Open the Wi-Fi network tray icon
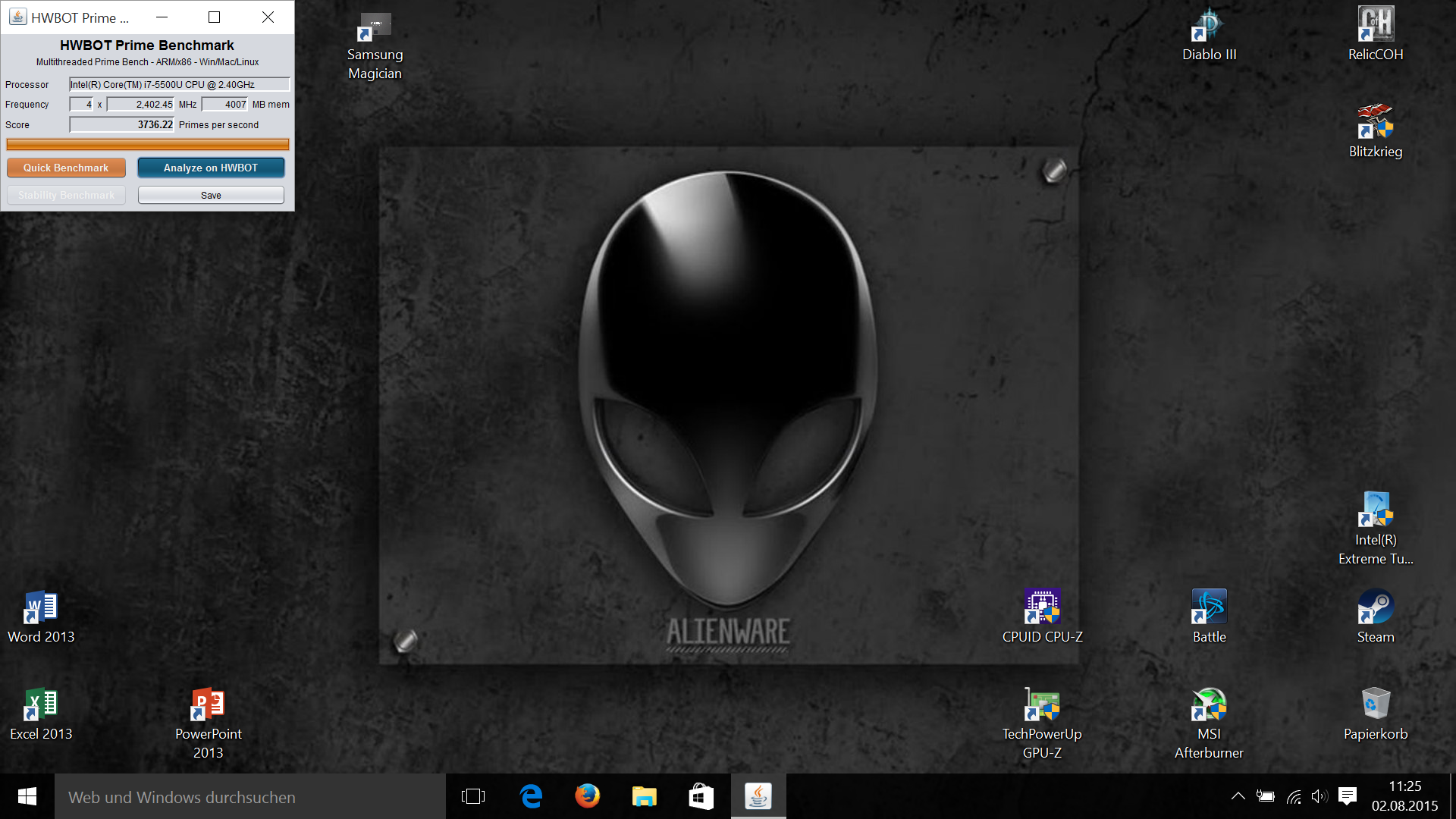1456x819 pixels. point(1294,796)
